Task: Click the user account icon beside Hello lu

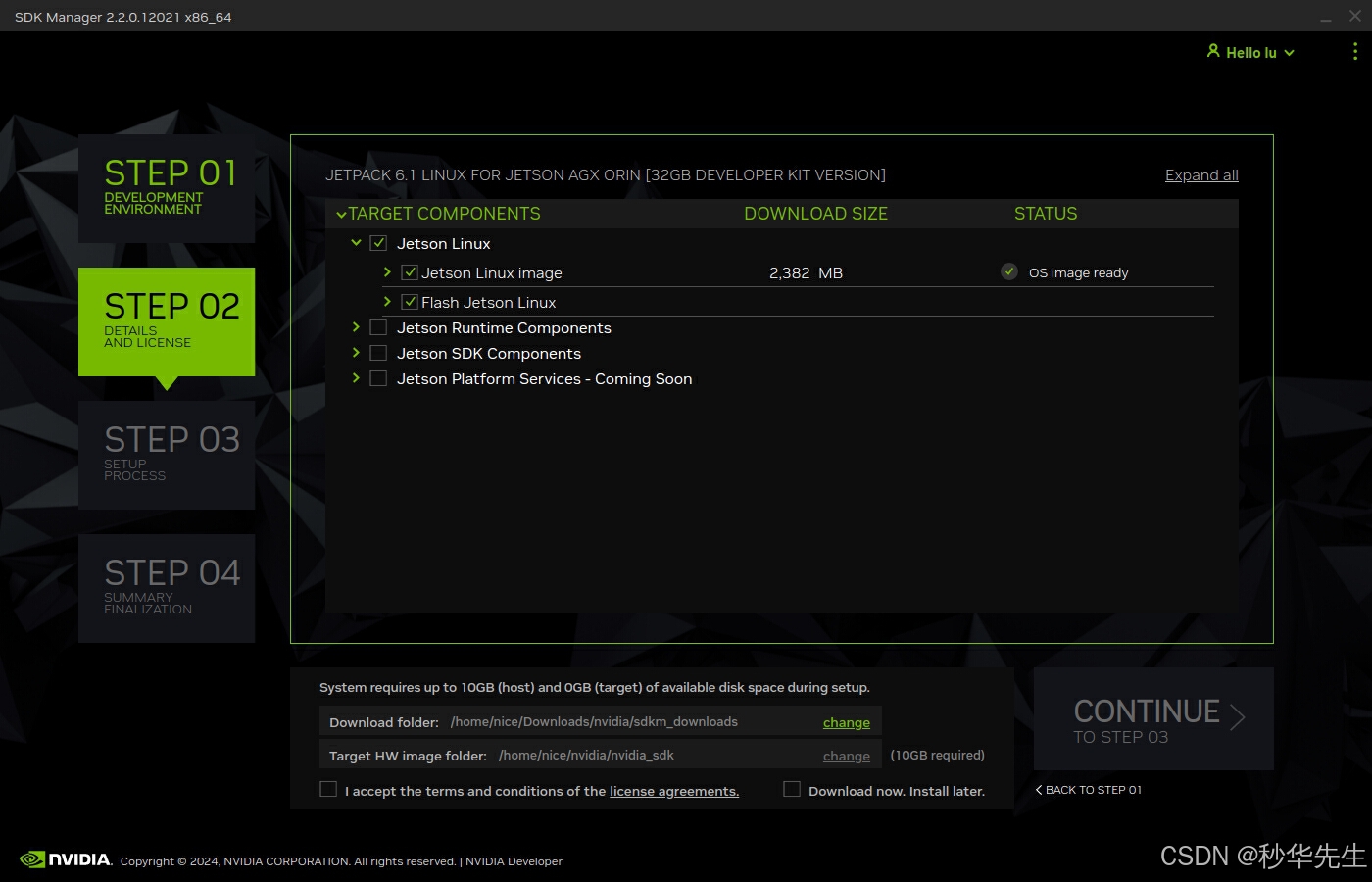Action: [1213, 51]
